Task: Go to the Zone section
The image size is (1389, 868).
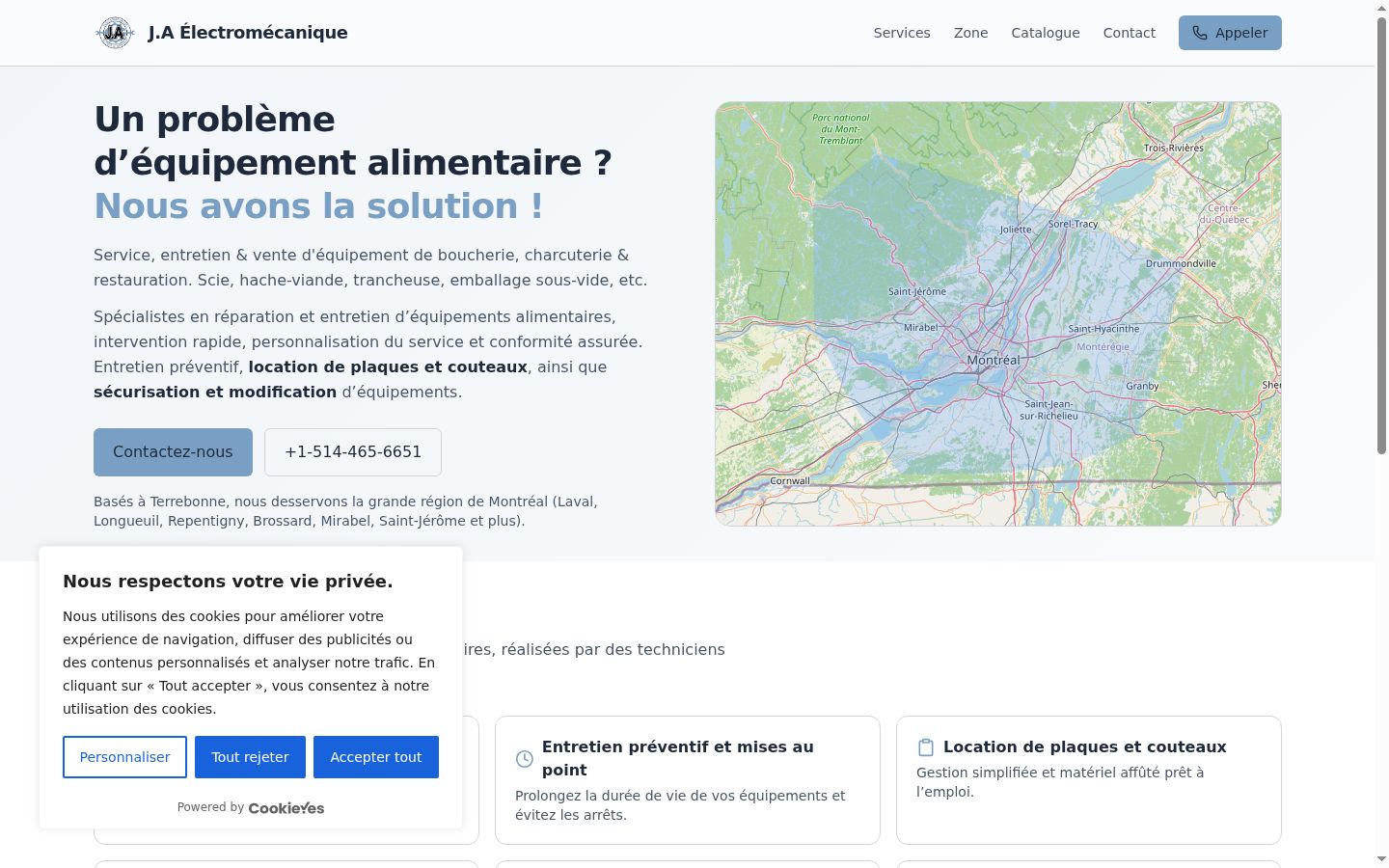Action: click(x=970, y=33)
